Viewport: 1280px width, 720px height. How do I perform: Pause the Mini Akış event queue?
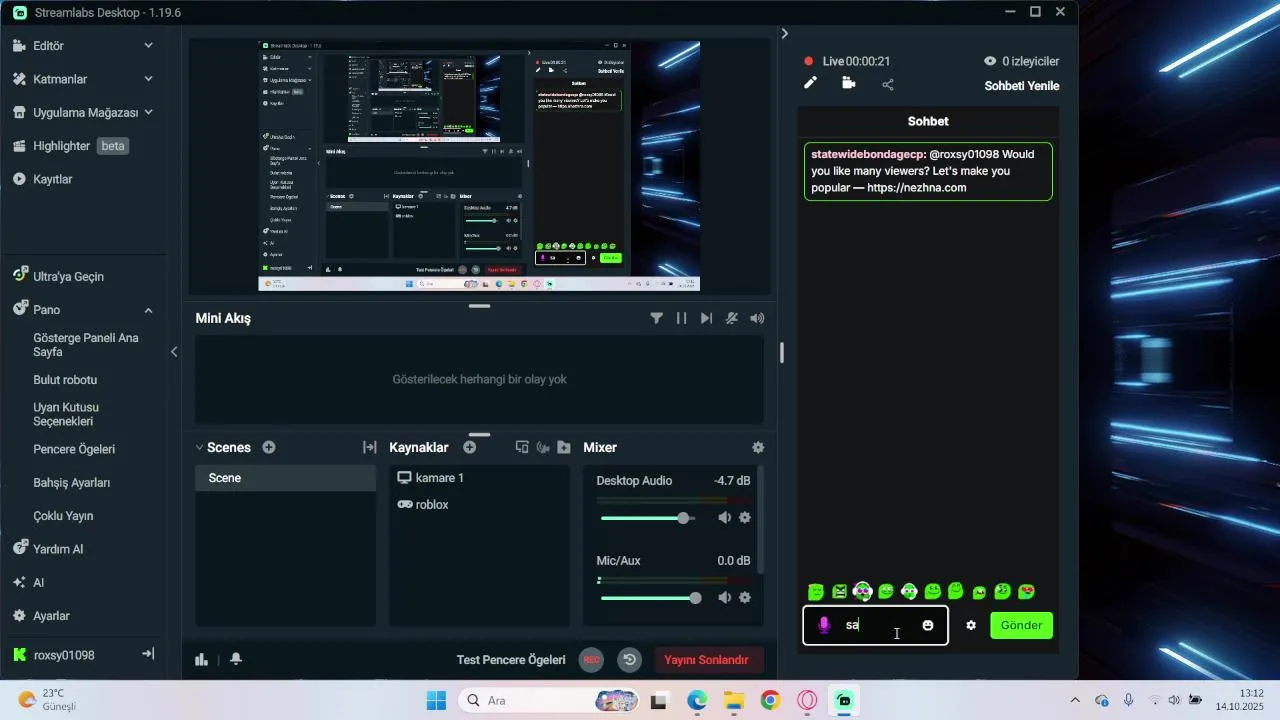(682, 318)
